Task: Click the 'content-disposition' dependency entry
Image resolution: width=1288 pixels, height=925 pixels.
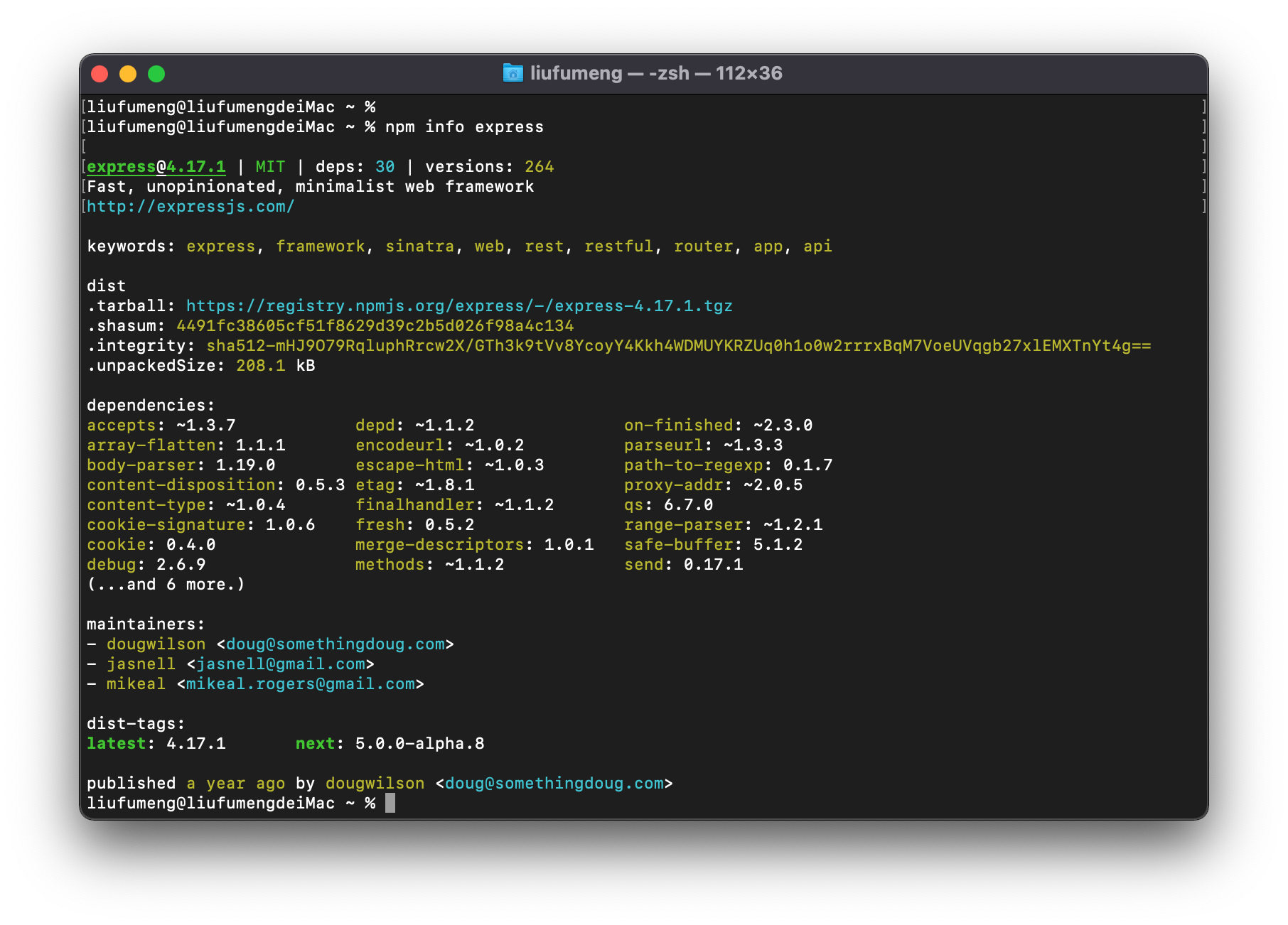Action: pos(215,485)
